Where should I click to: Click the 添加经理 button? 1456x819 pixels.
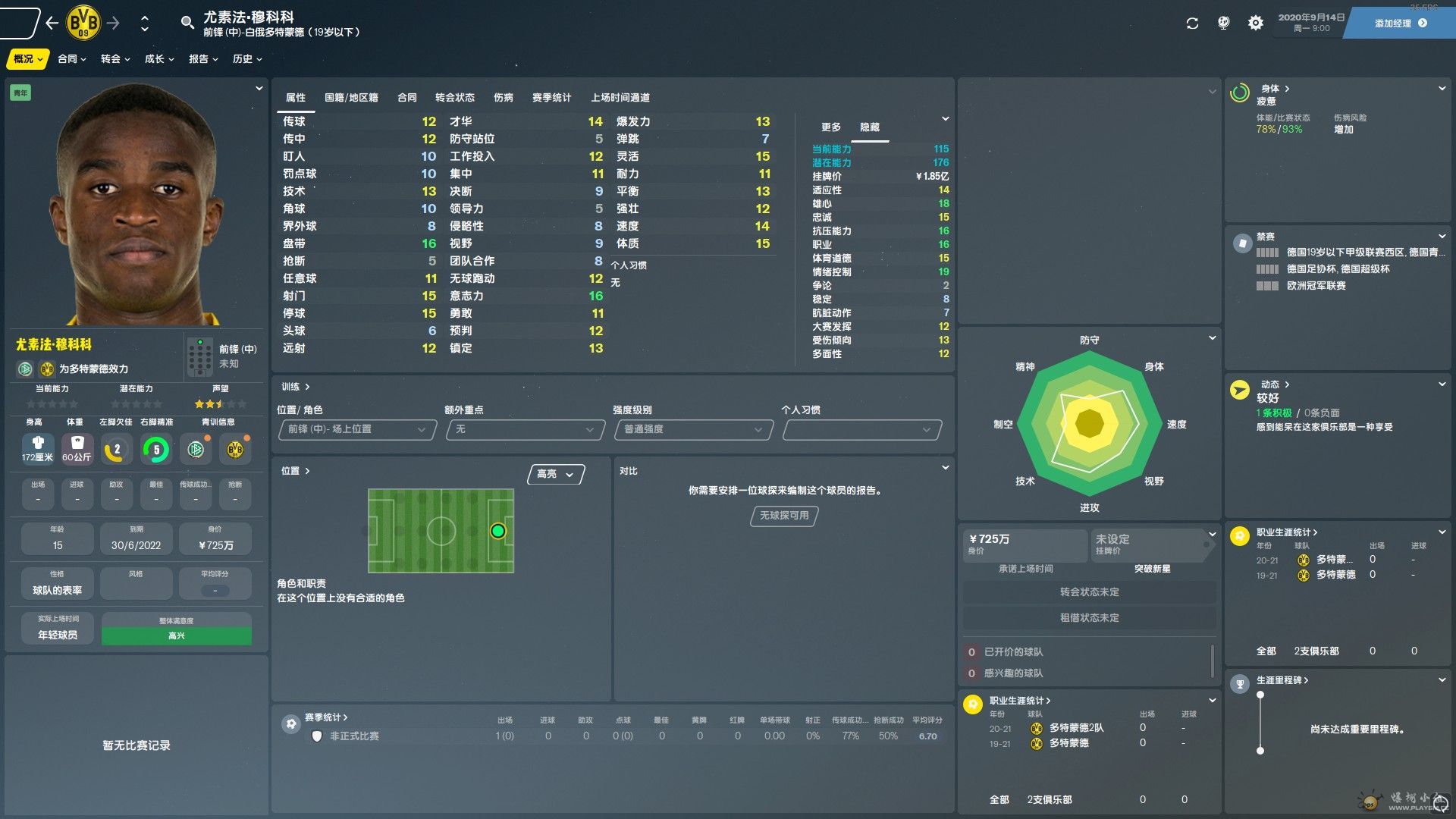tap(1400, 24)
